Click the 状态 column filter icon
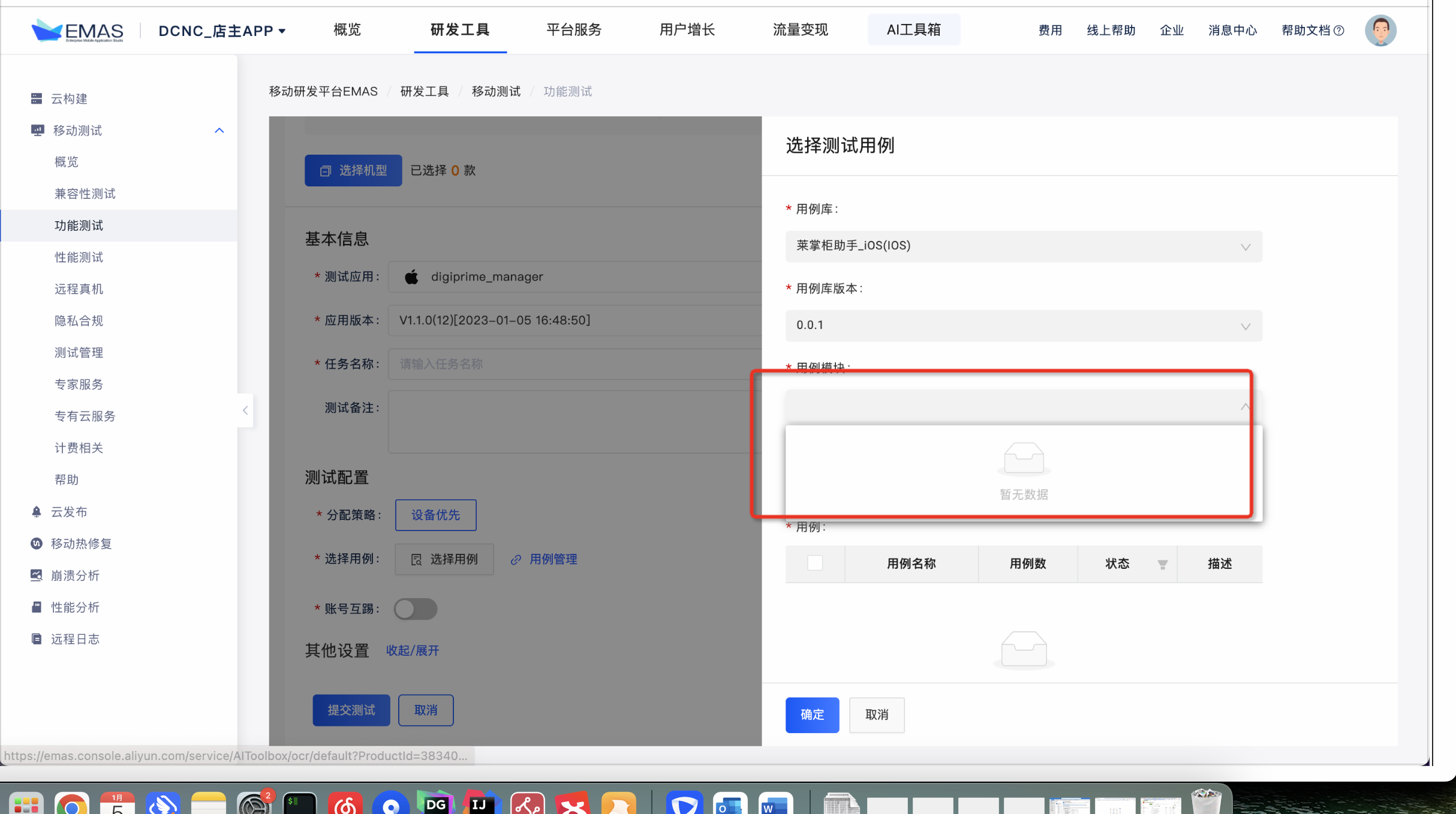 point(1162,564)
